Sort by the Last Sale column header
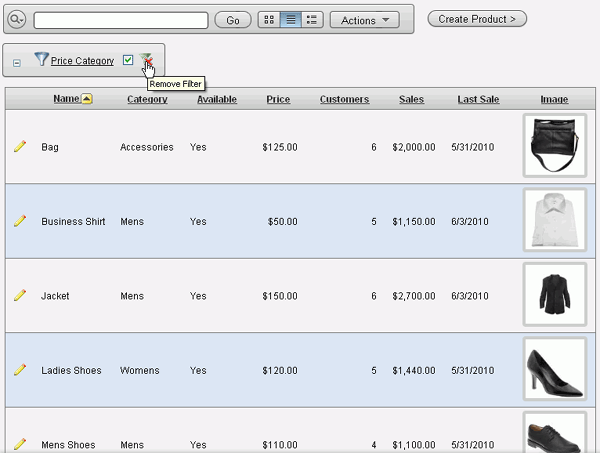The image size is (600, 453). [478, 99]
